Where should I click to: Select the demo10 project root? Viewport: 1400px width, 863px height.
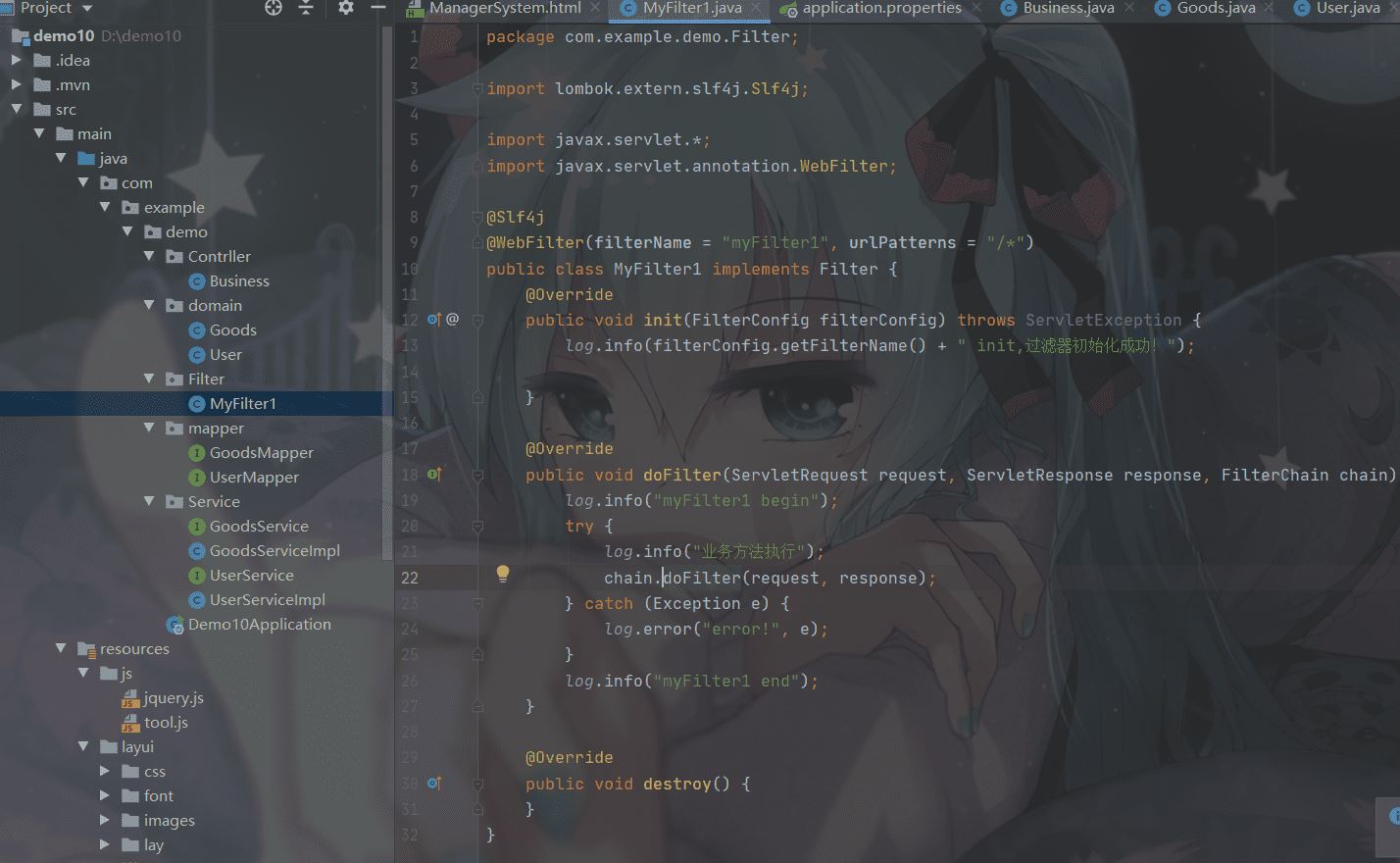pos(64,35)
